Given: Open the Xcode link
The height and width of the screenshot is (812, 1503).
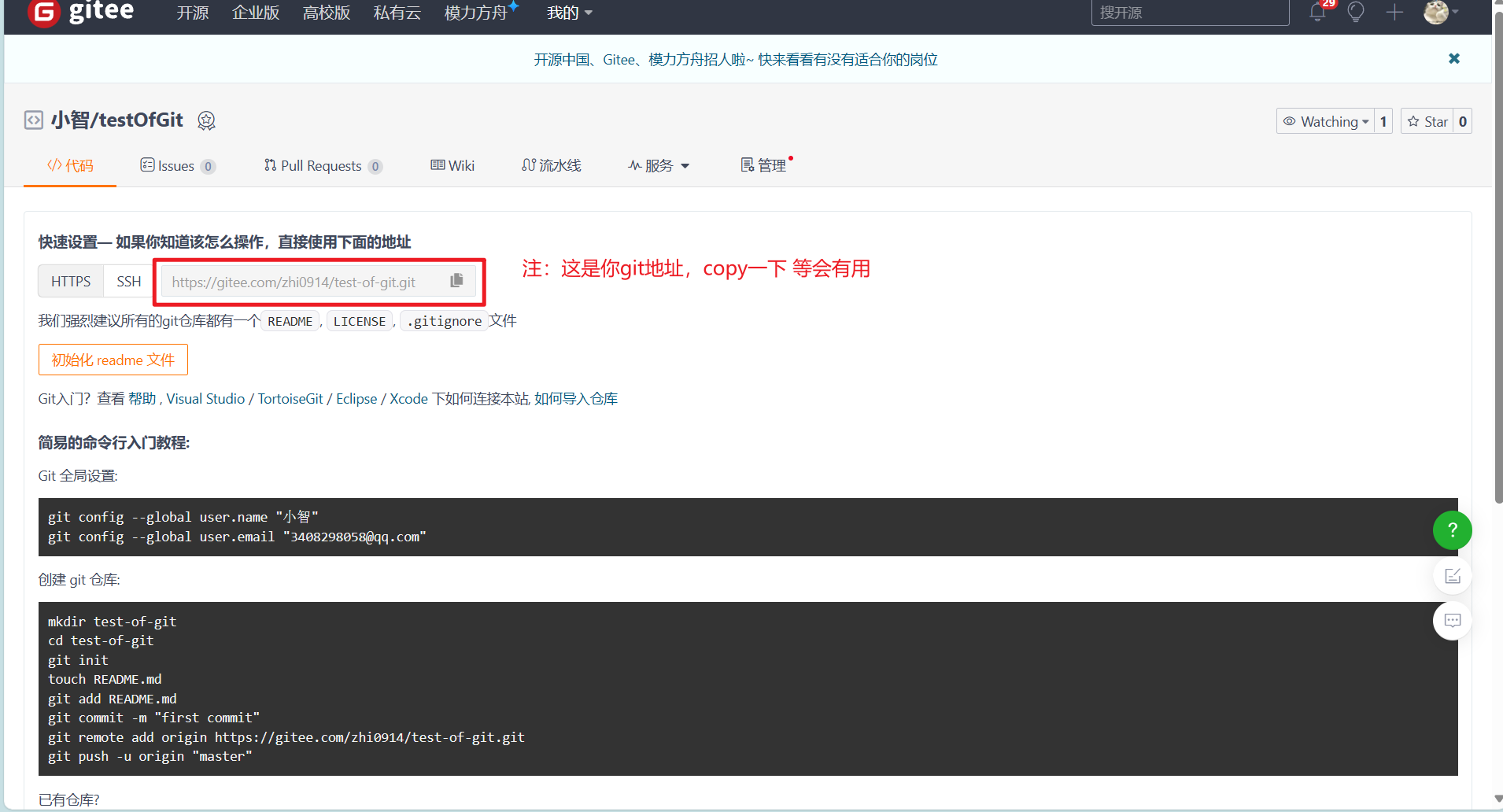Looking at the screenshot, I should [x=408, y=399].
